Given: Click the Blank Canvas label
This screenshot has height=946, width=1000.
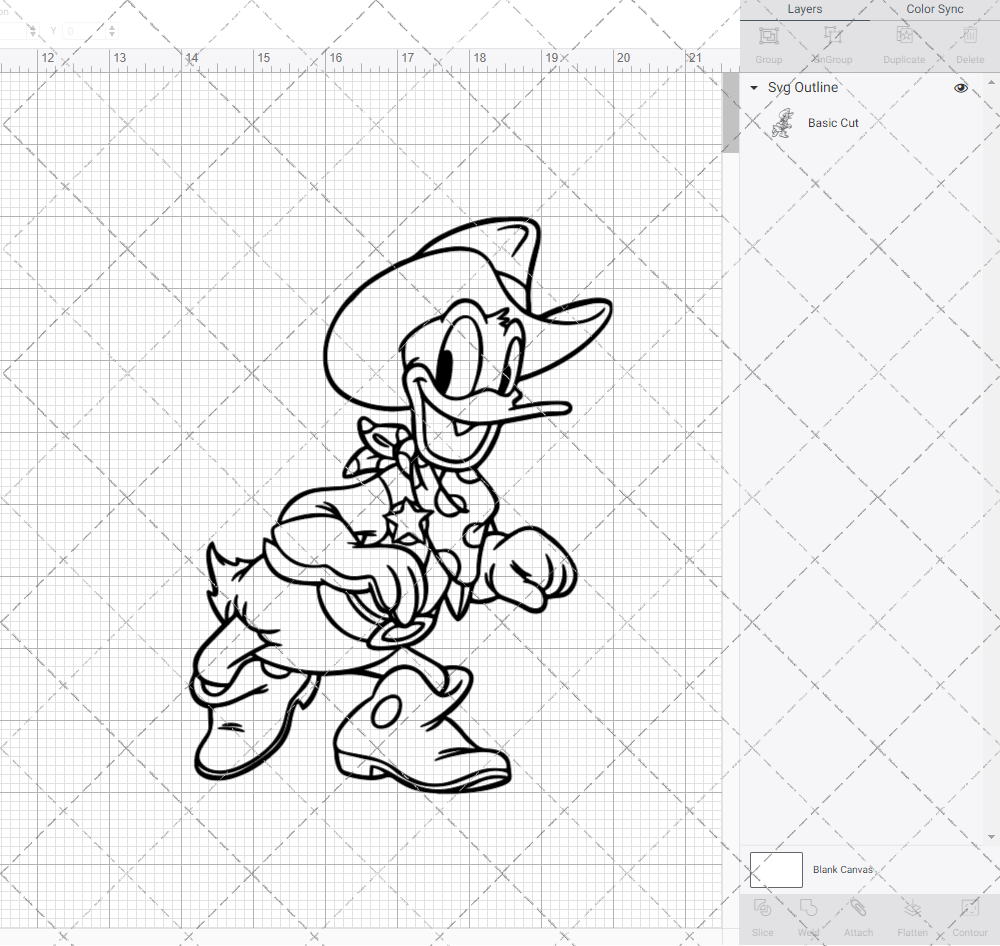Looking at the screenshot, I should (842, 869).
